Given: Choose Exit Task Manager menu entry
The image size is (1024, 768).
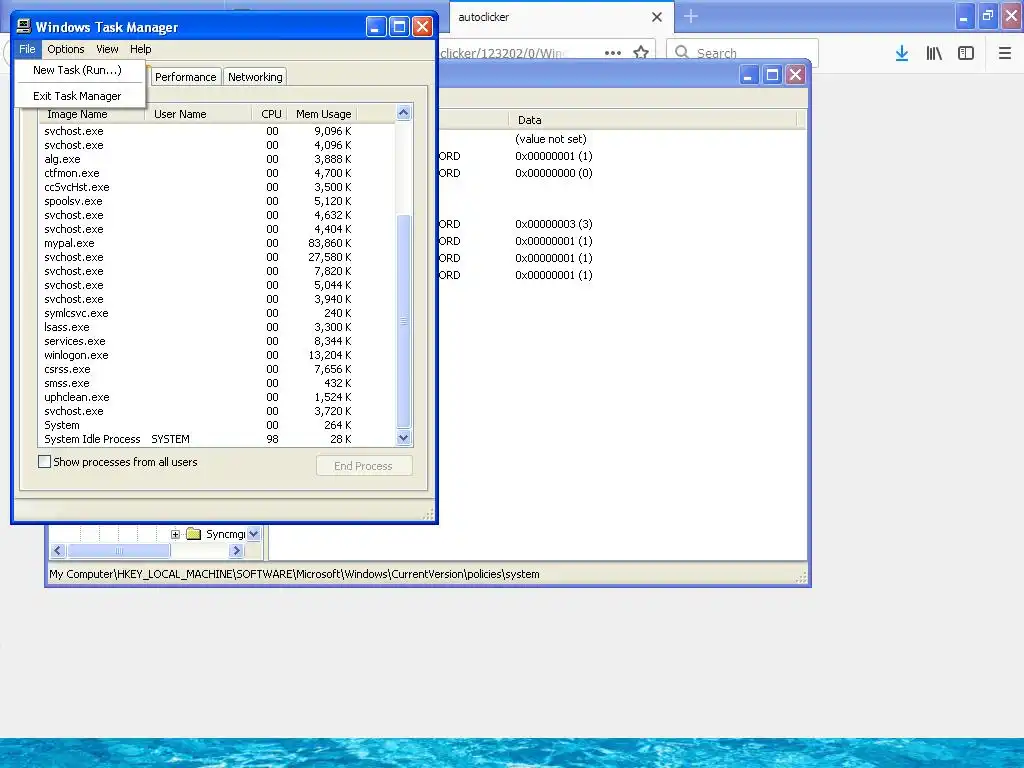Looking at the screenshot, I should (77, 96).
